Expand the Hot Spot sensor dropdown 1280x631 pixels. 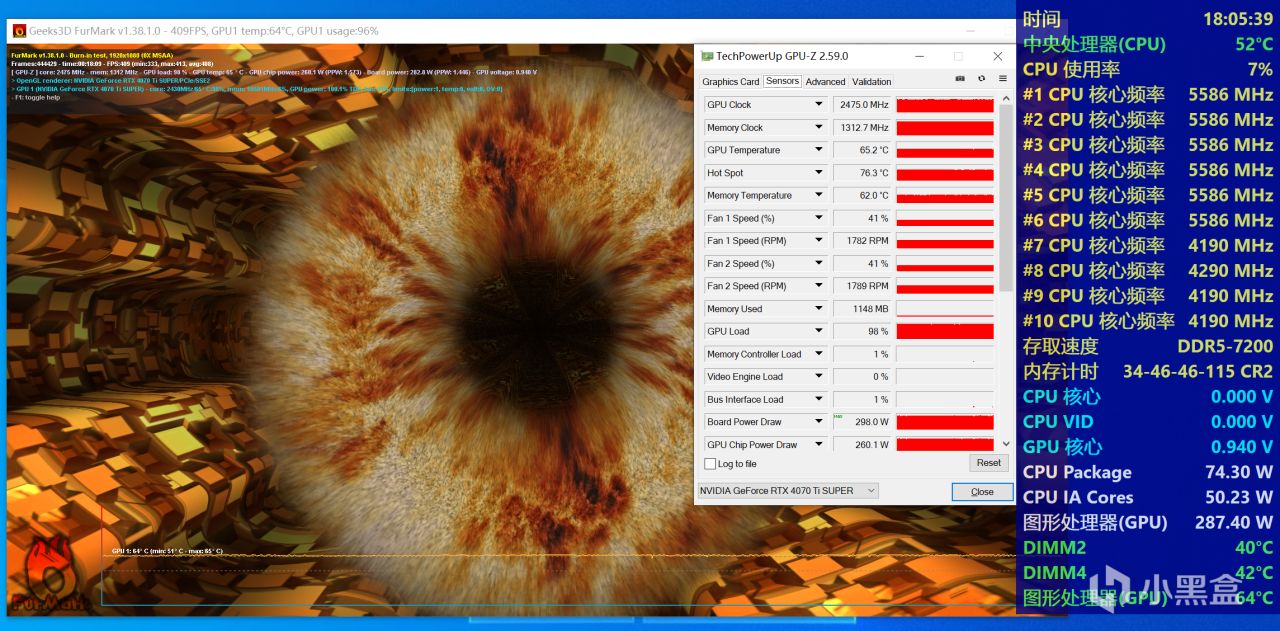[819, 173]
